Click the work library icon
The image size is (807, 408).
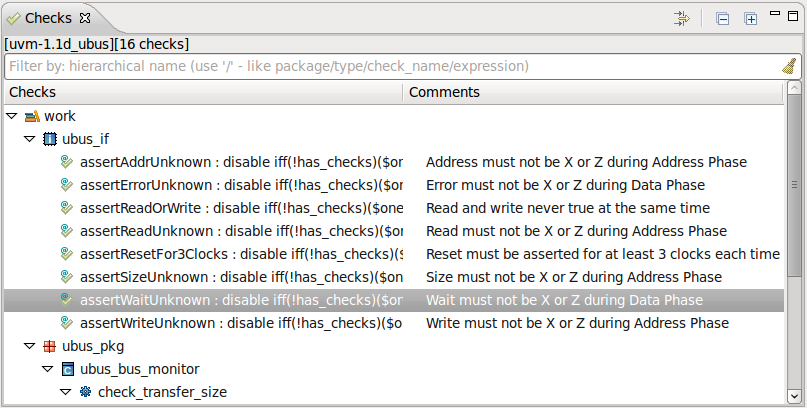31,116
